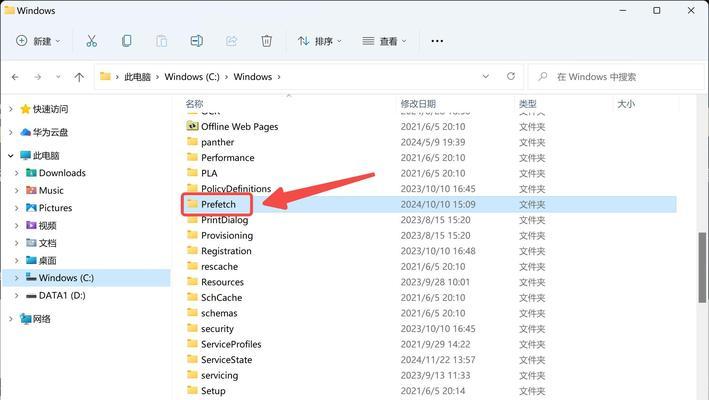709x400 pixels.
Task: Click the Delete trash can icon
Action: pos(266,41)
